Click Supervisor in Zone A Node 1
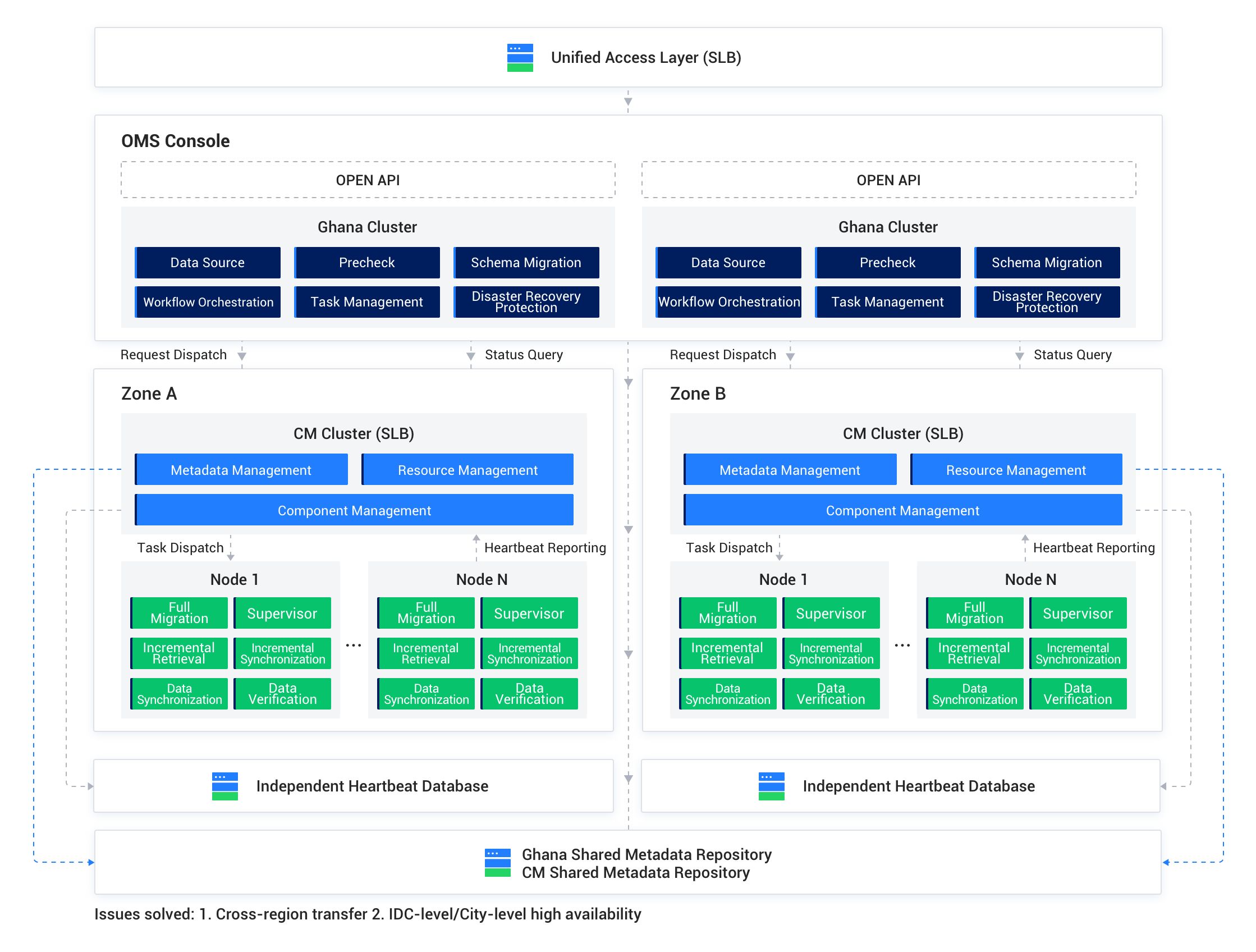1256x952 pixels. (x=282, y=614)
